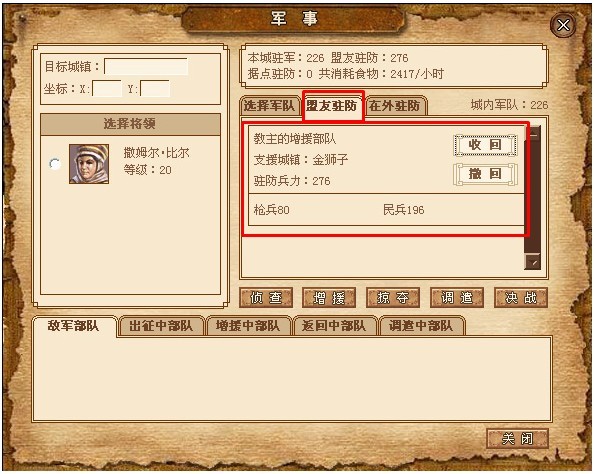
Task: Open the 盟友驻防 tab
Action: click(x=332, y=106)
